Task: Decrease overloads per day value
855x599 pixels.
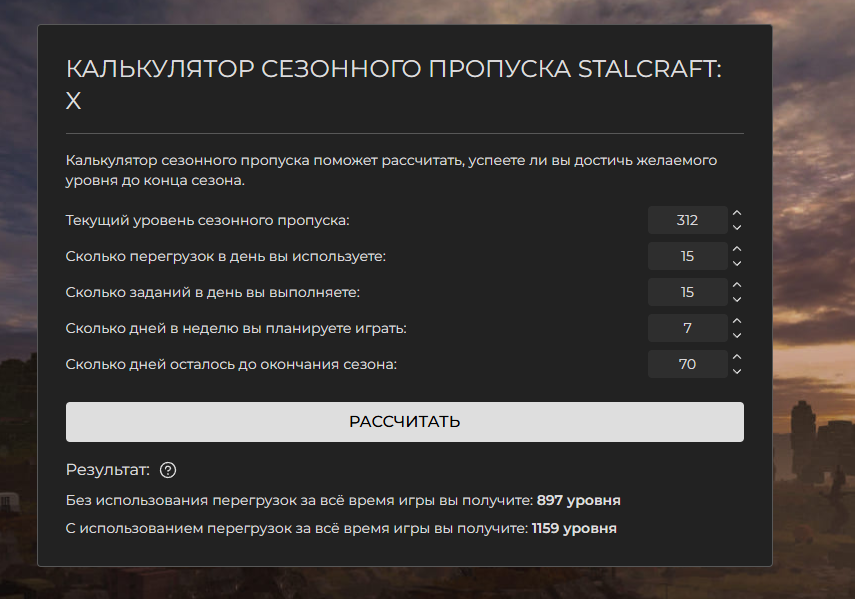Action: click(737, 263)
